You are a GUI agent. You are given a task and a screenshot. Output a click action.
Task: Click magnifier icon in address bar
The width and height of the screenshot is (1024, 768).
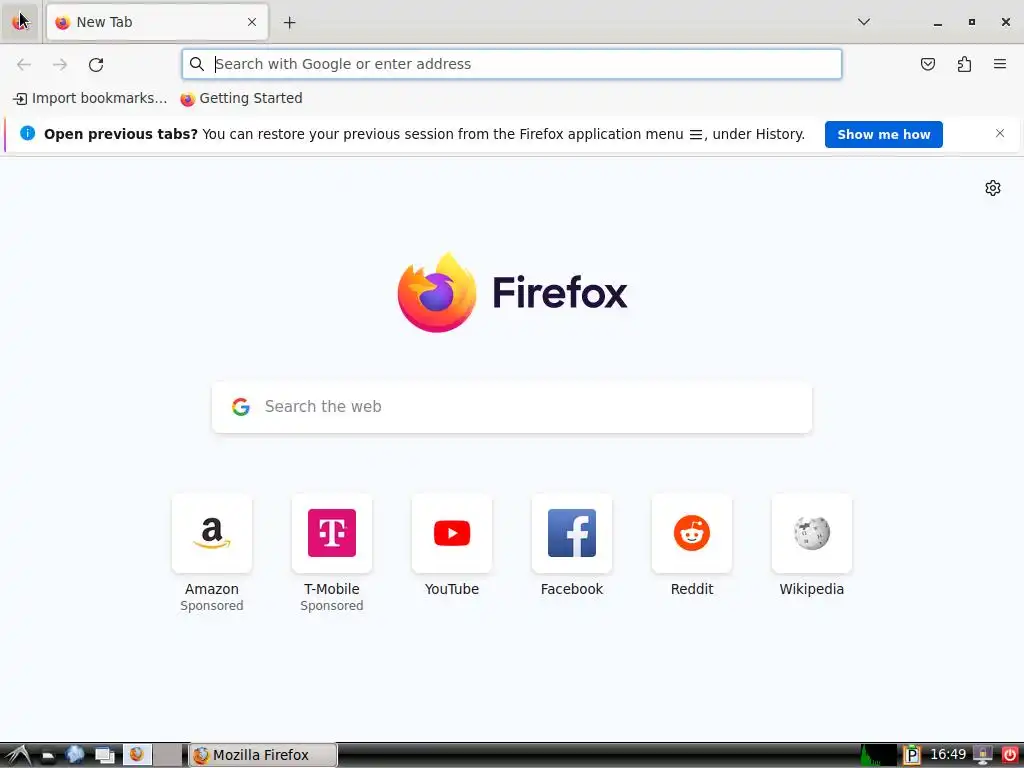click(197, 64)
